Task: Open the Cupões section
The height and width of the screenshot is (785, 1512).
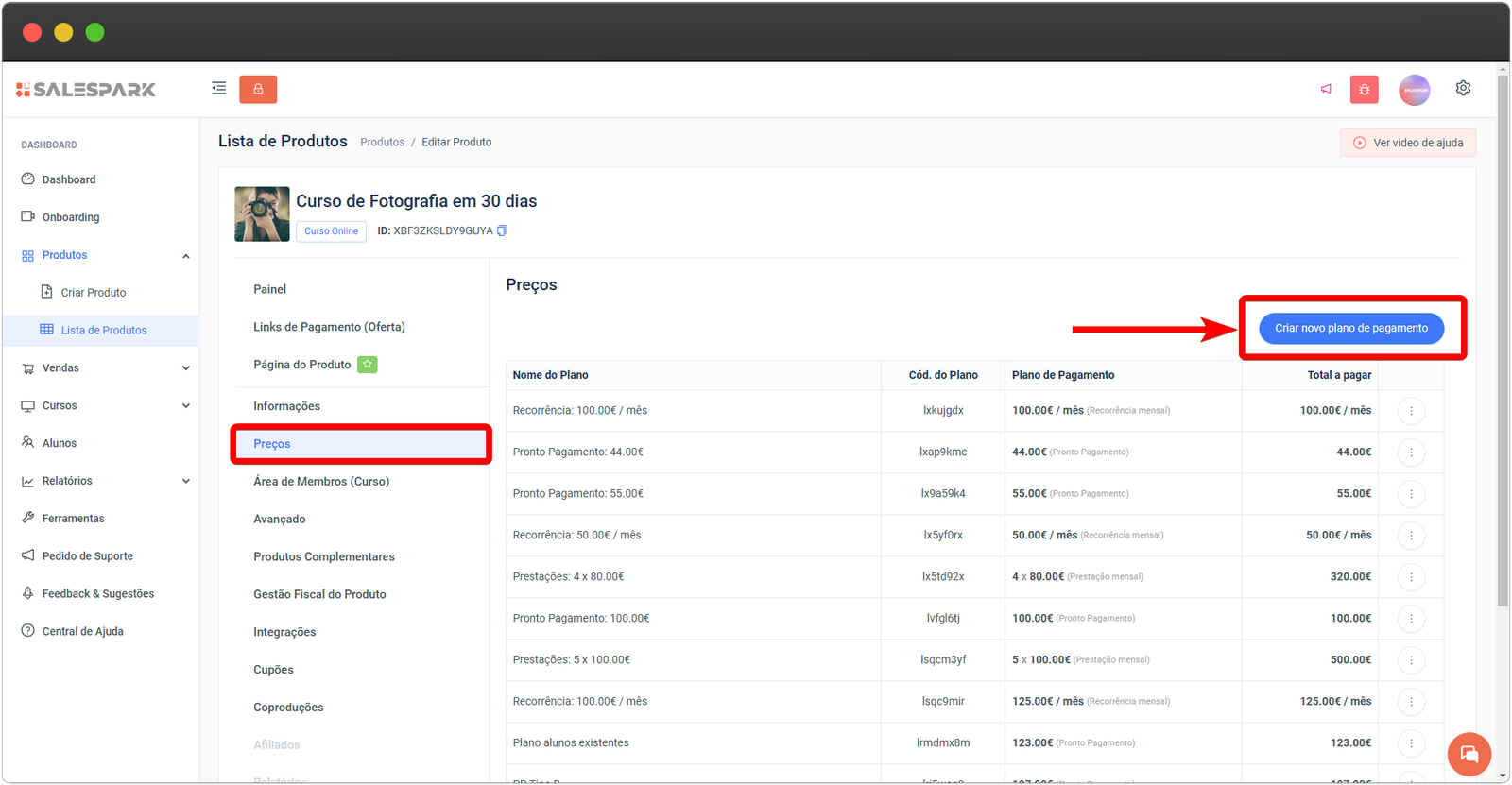Action: tap(273, 670)
